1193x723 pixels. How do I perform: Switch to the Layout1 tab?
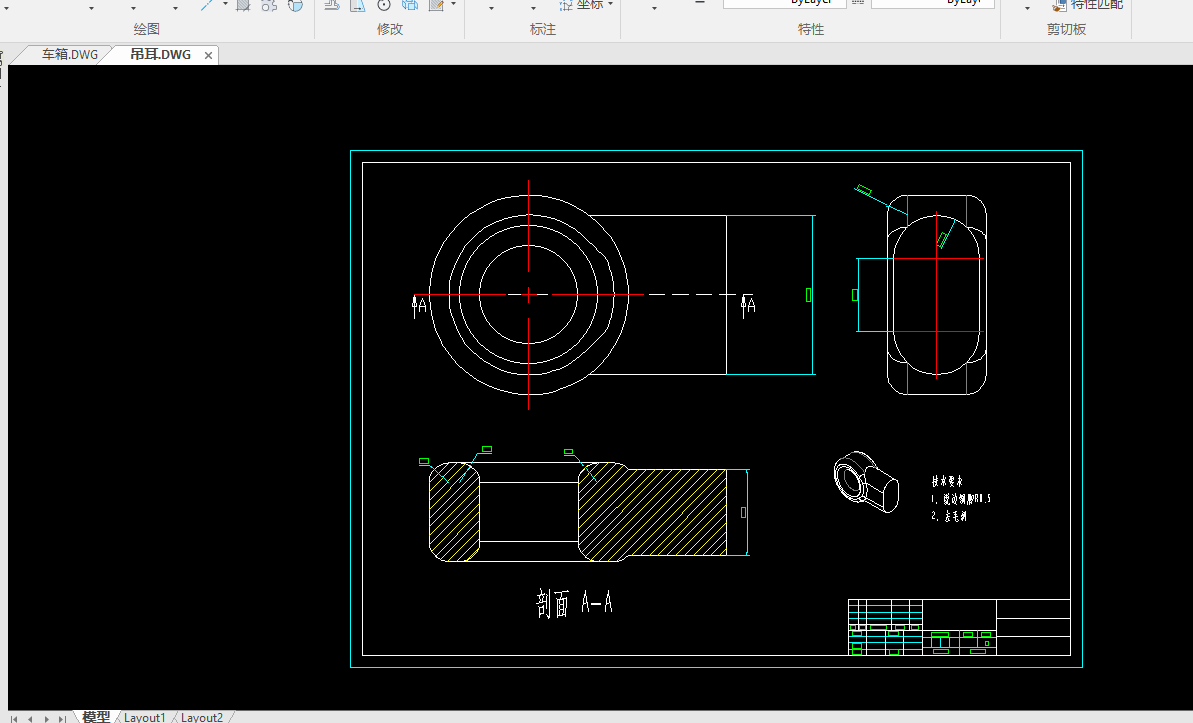point(145,717)
